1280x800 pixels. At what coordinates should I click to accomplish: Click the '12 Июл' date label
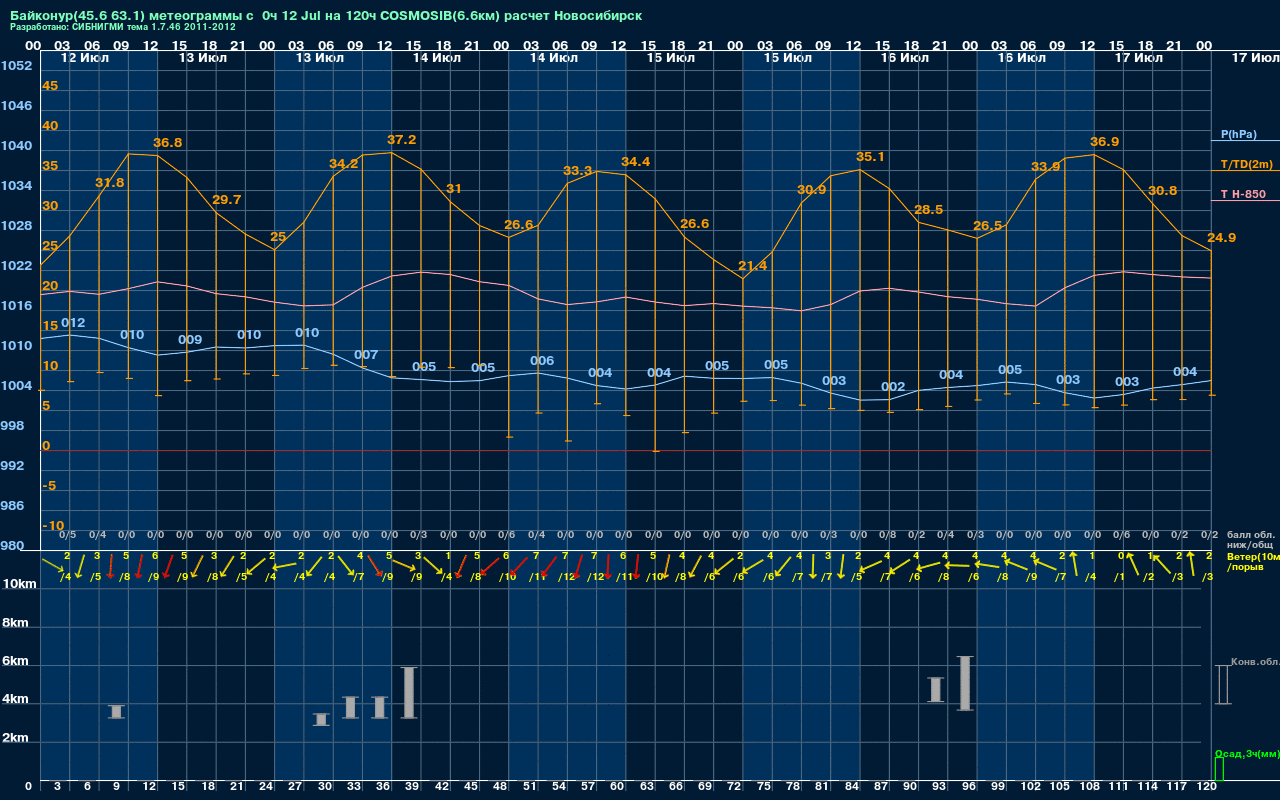tap(84, 58)
